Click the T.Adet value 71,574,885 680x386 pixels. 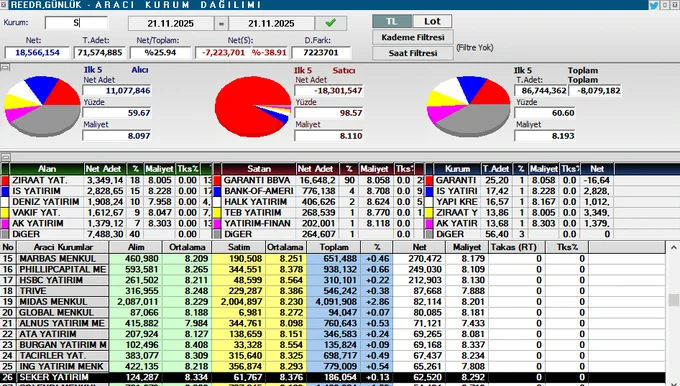tap(100, 52)
